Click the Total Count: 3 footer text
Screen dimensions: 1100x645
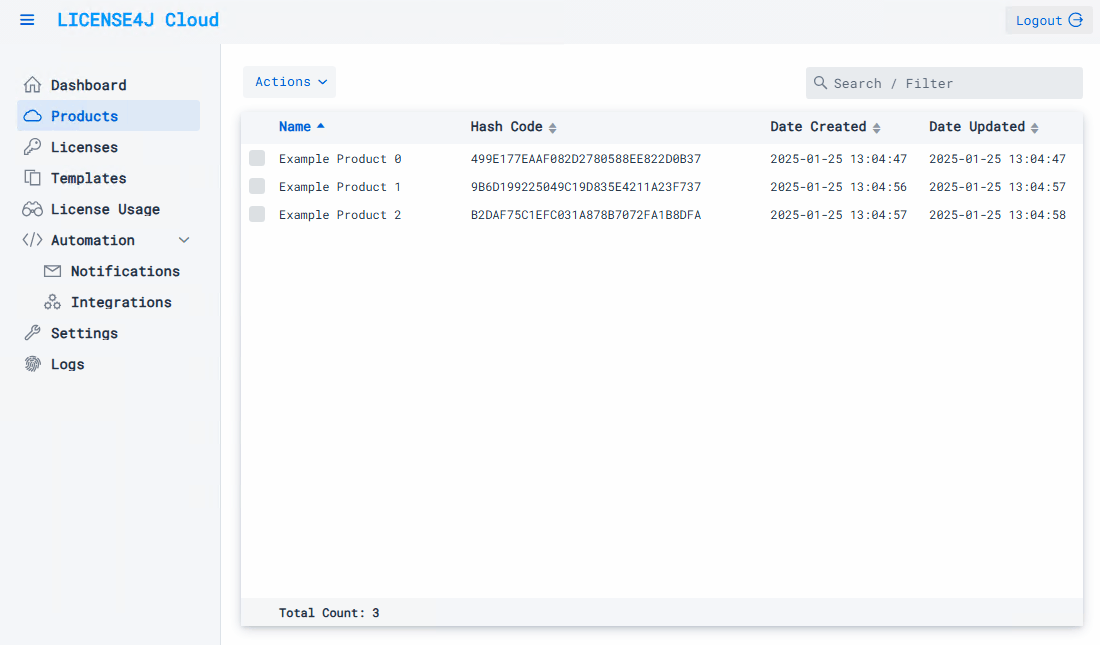click(329, 613)
